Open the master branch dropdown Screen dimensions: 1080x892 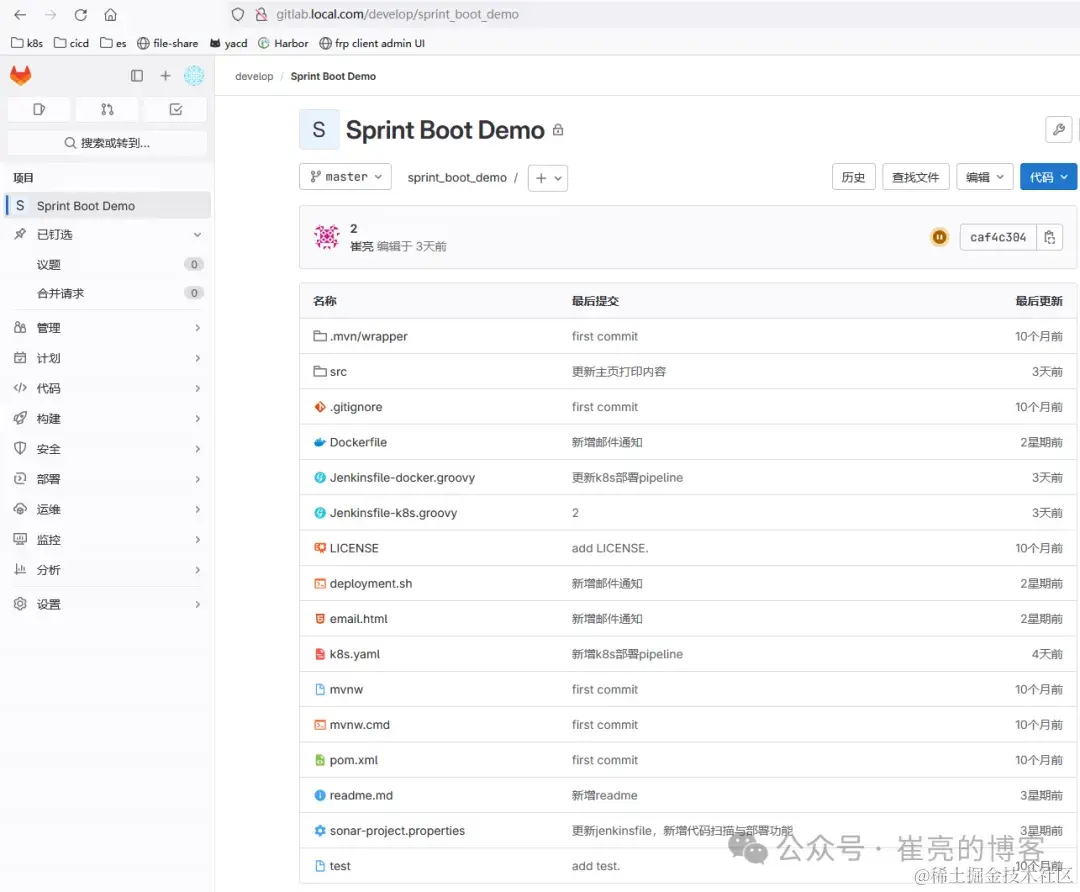345,176
